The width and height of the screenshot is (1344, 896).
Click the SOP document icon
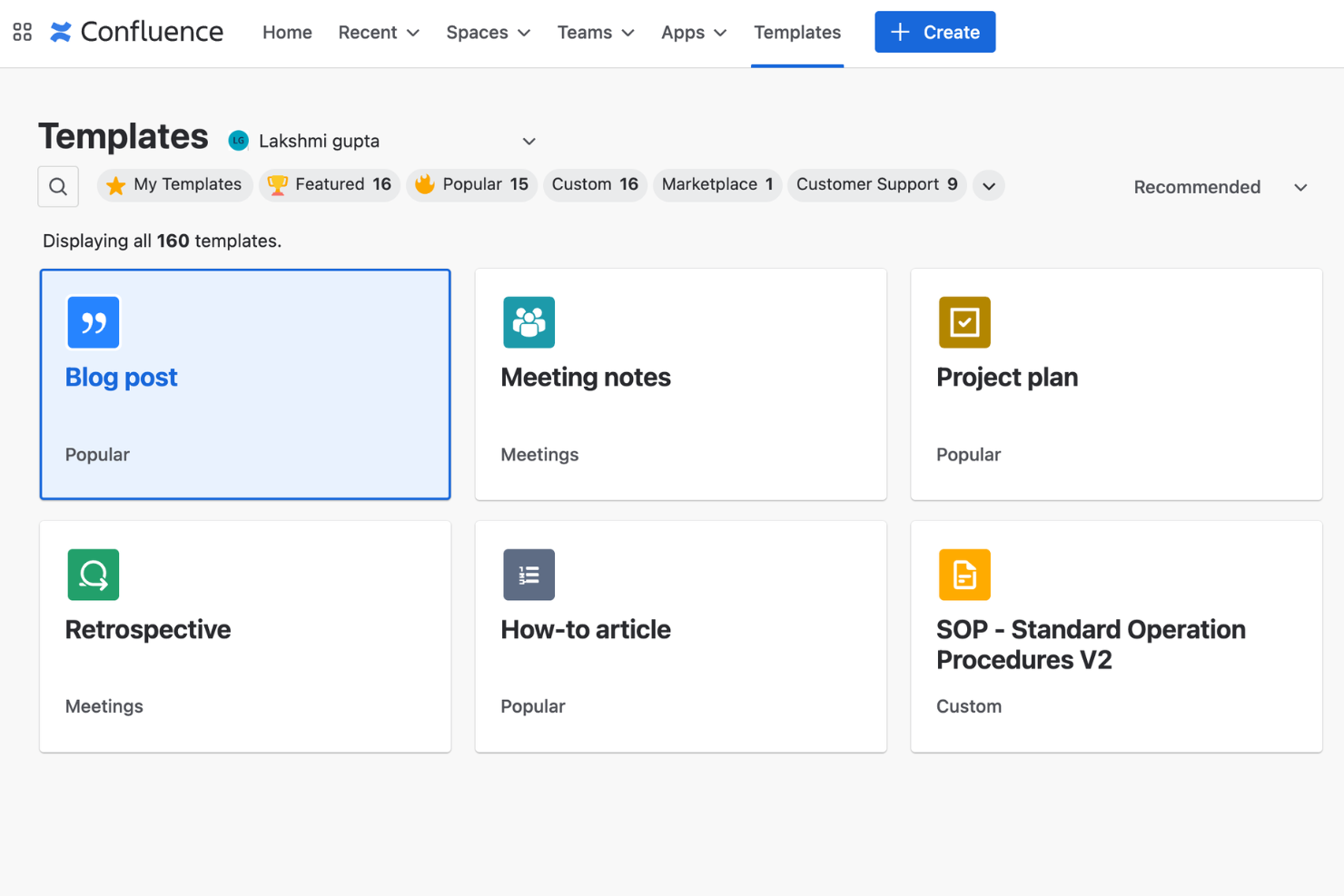(x=964, y=575)
